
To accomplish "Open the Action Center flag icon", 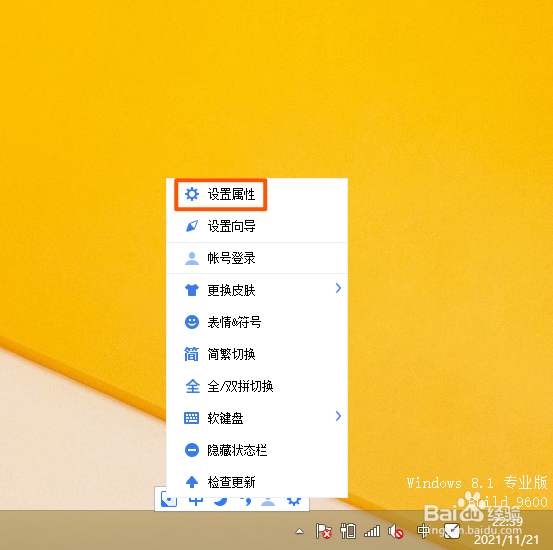I will click(x=323, y=531).
